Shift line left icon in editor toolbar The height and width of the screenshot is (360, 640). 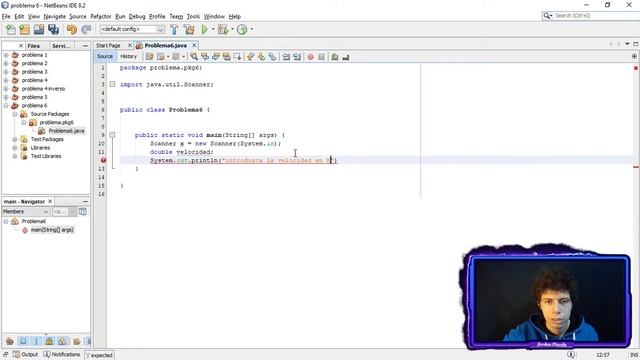pos(286,57)
